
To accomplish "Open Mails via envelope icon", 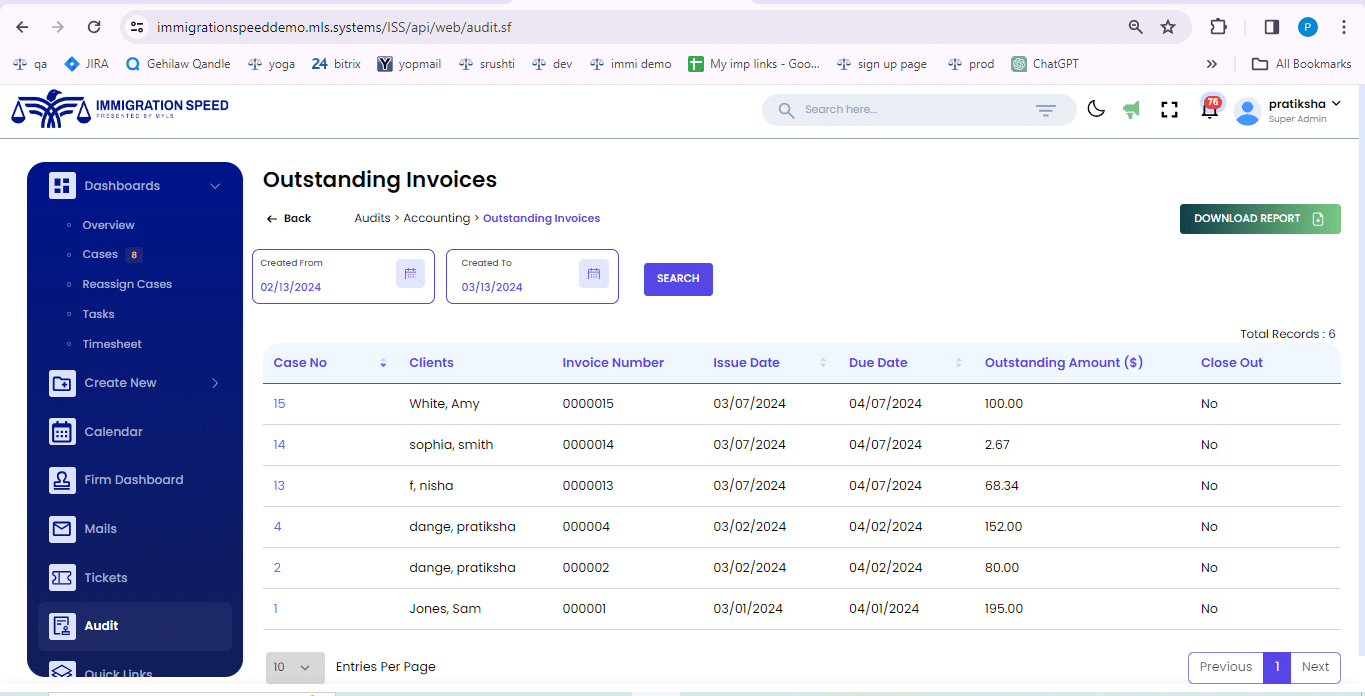I will pos(62,529).
